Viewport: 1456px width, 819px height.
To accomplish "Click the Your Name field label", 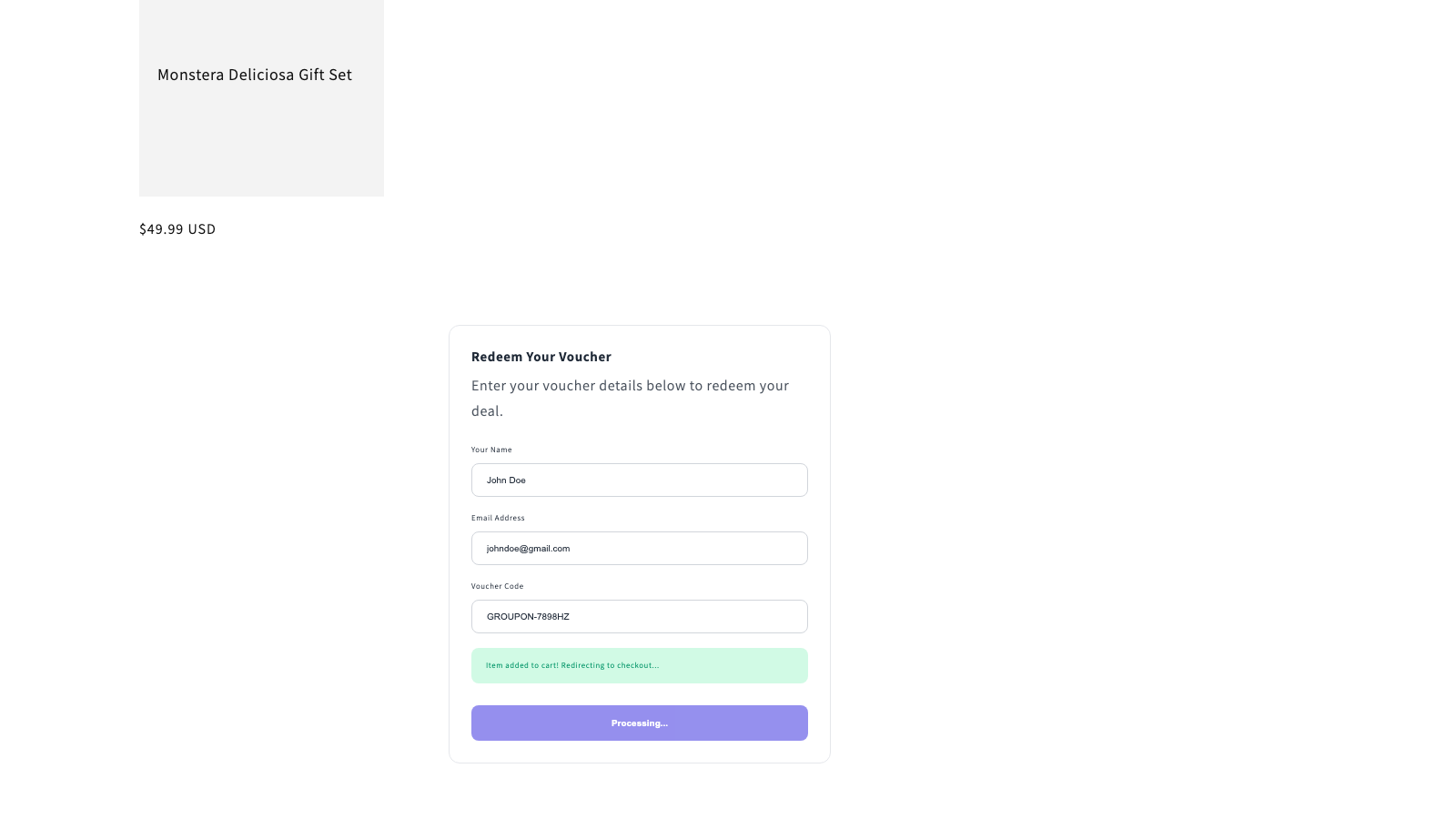I will point(491,450).
